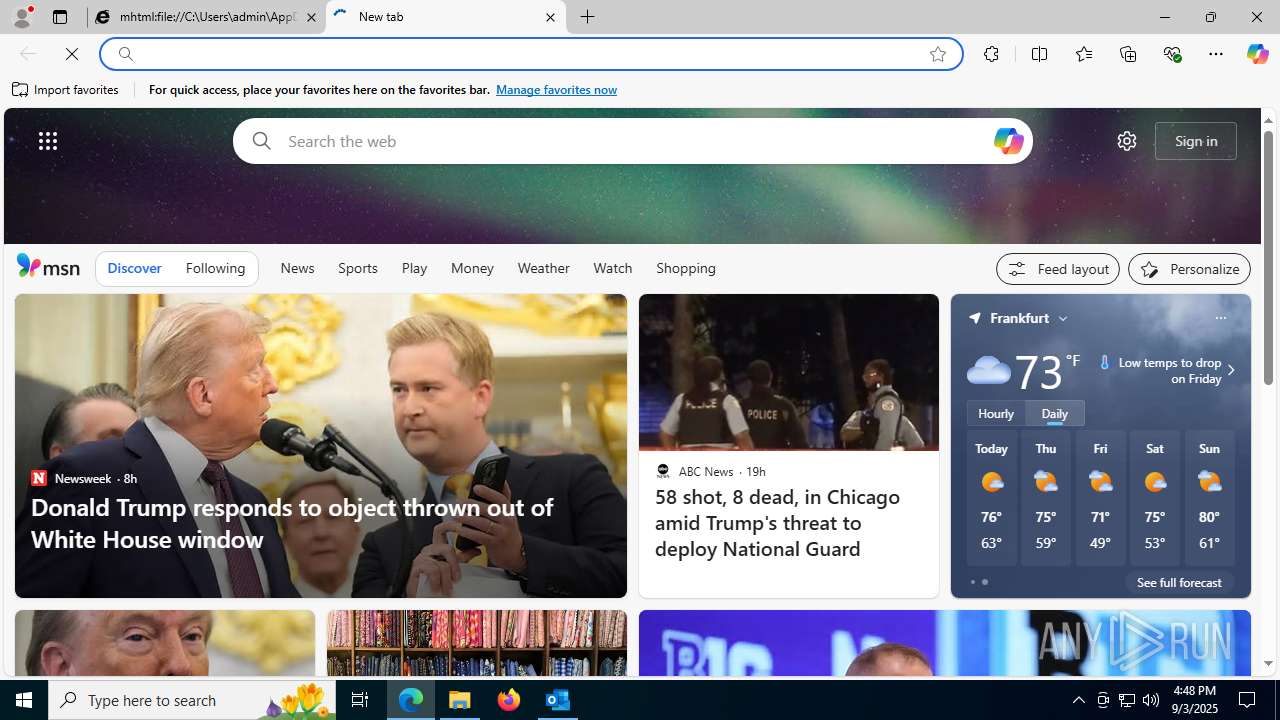Launch Firefox from taskbar
The height and width of the screenshot is (720, 1280).
[x=509, y=700]
